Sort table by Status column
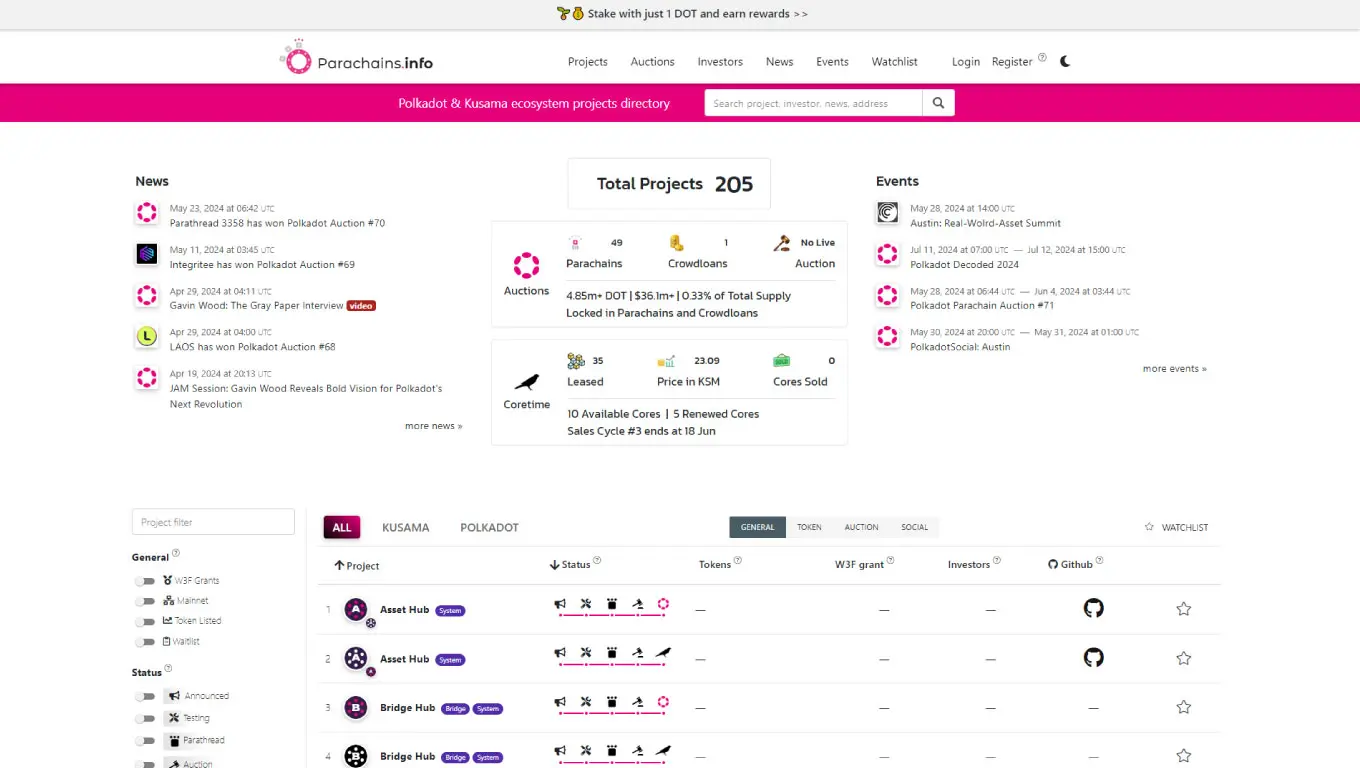The image size is (1360, 768). [x=570, y=565]
